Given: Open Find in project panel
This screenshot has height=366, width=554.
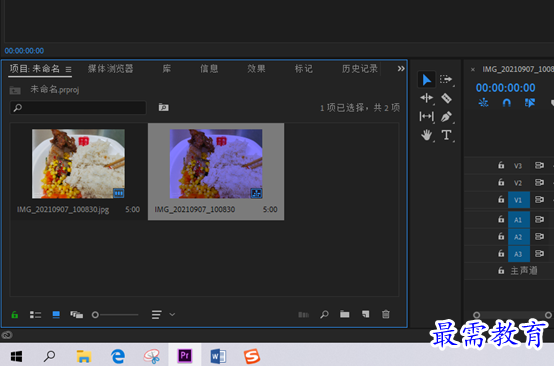Looking at the screenshot, I should 324,314.
